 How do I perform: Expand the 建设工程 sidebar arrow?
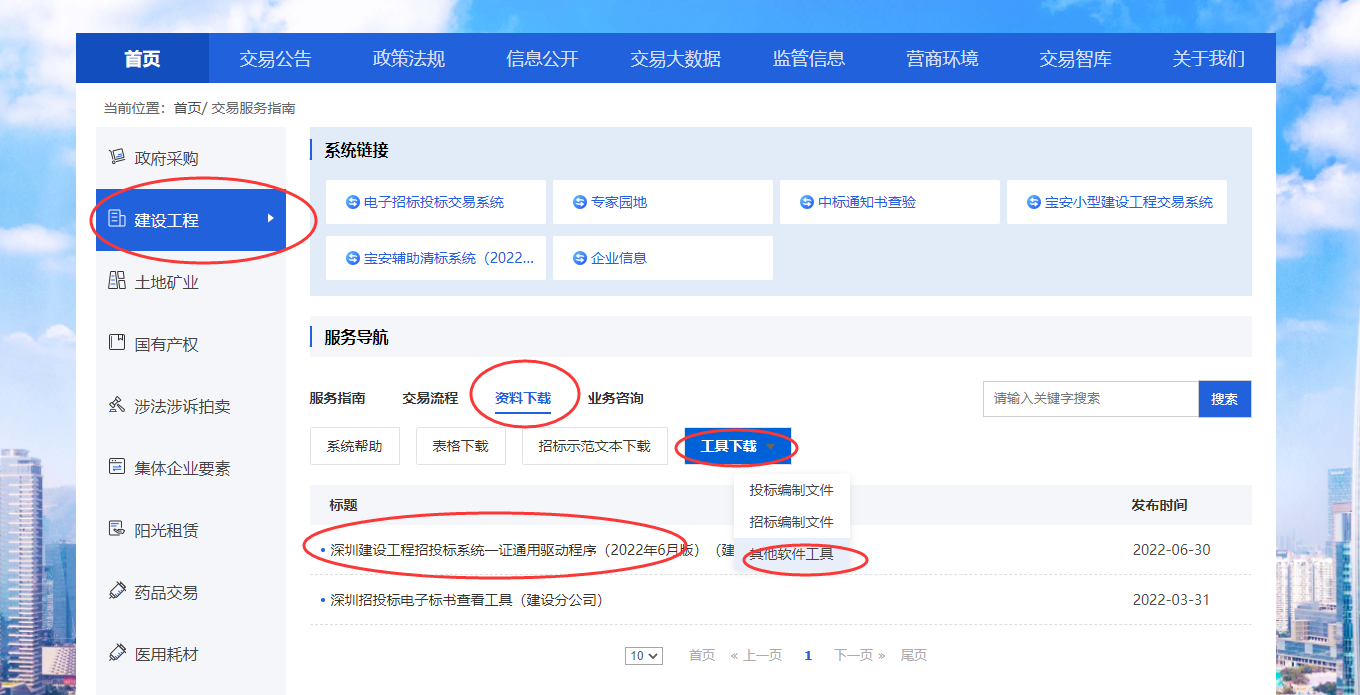point(270,218)
